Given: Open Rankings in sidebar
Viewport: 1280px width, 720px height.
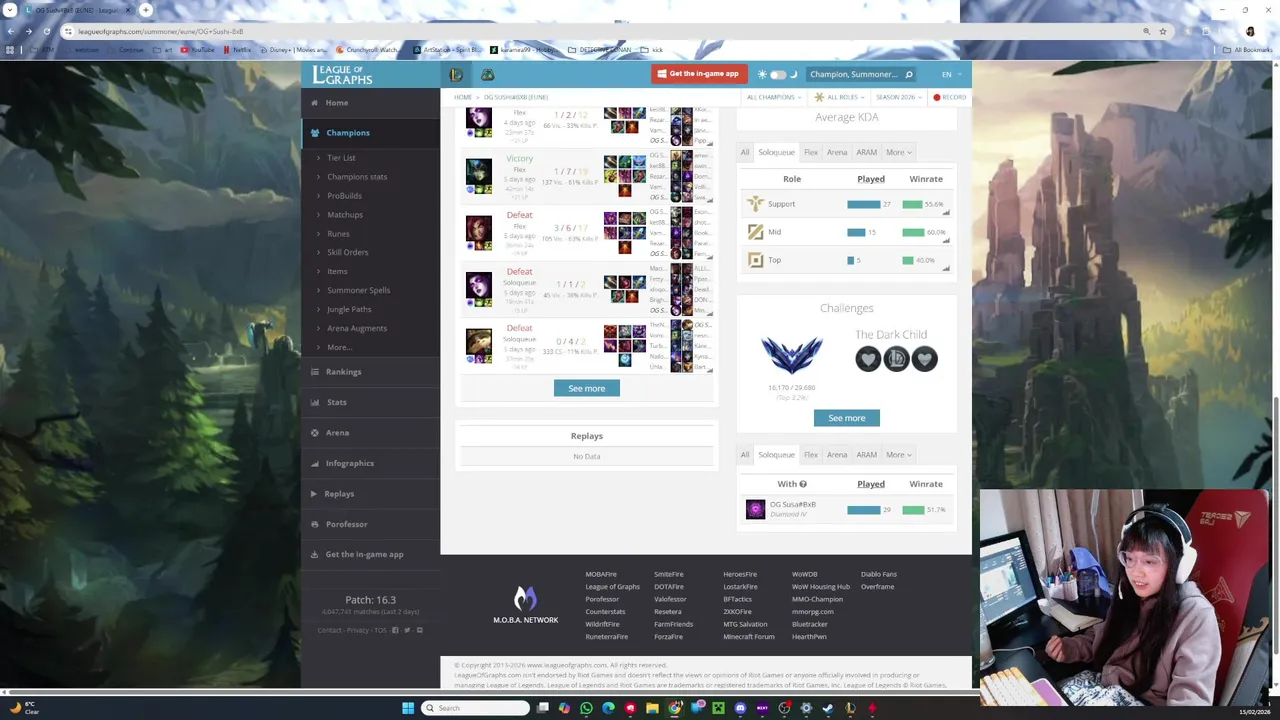Looking at the screenshot, I should pos(343,372).
